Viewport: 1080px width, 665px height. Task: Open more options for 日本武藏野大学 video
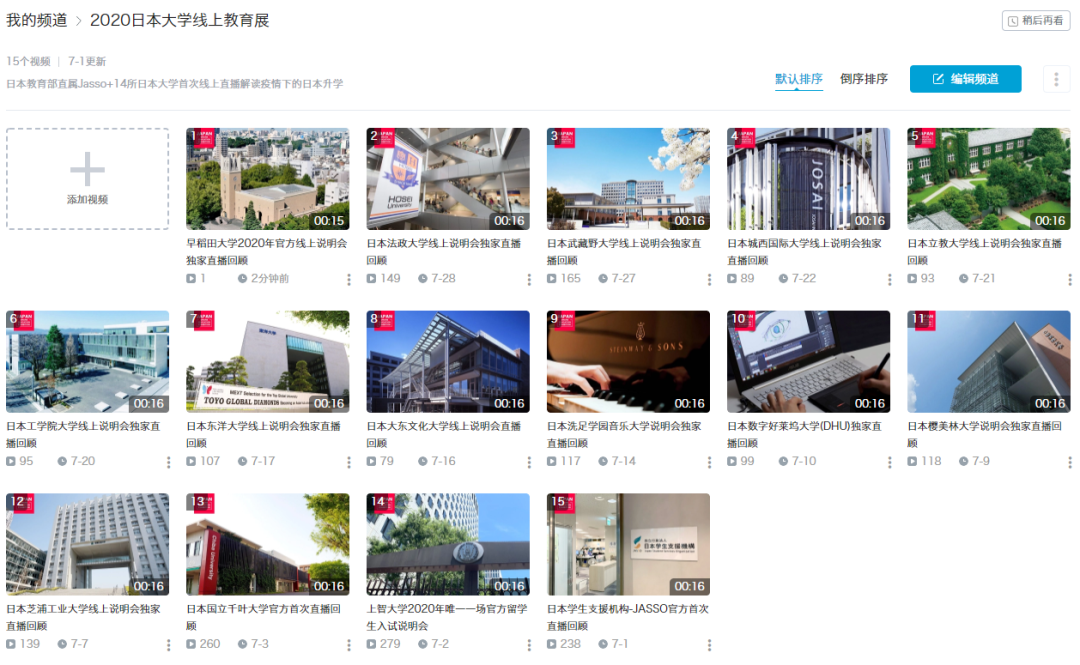(x=709, y=279)
